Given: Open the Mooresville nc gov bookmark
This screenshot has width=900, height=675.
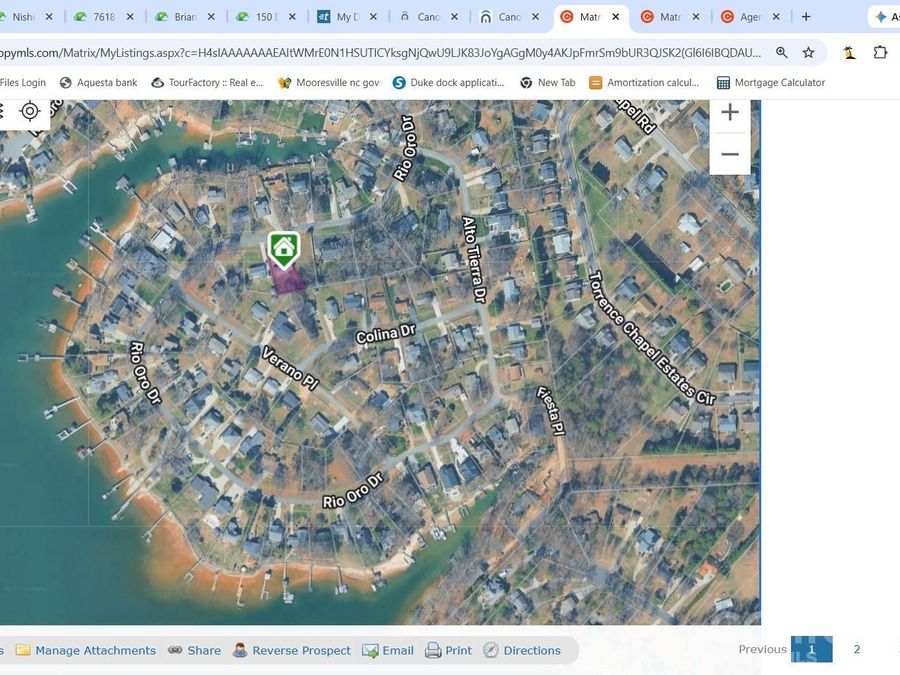Looking at the screenshot, I should (x=328, y=83).
